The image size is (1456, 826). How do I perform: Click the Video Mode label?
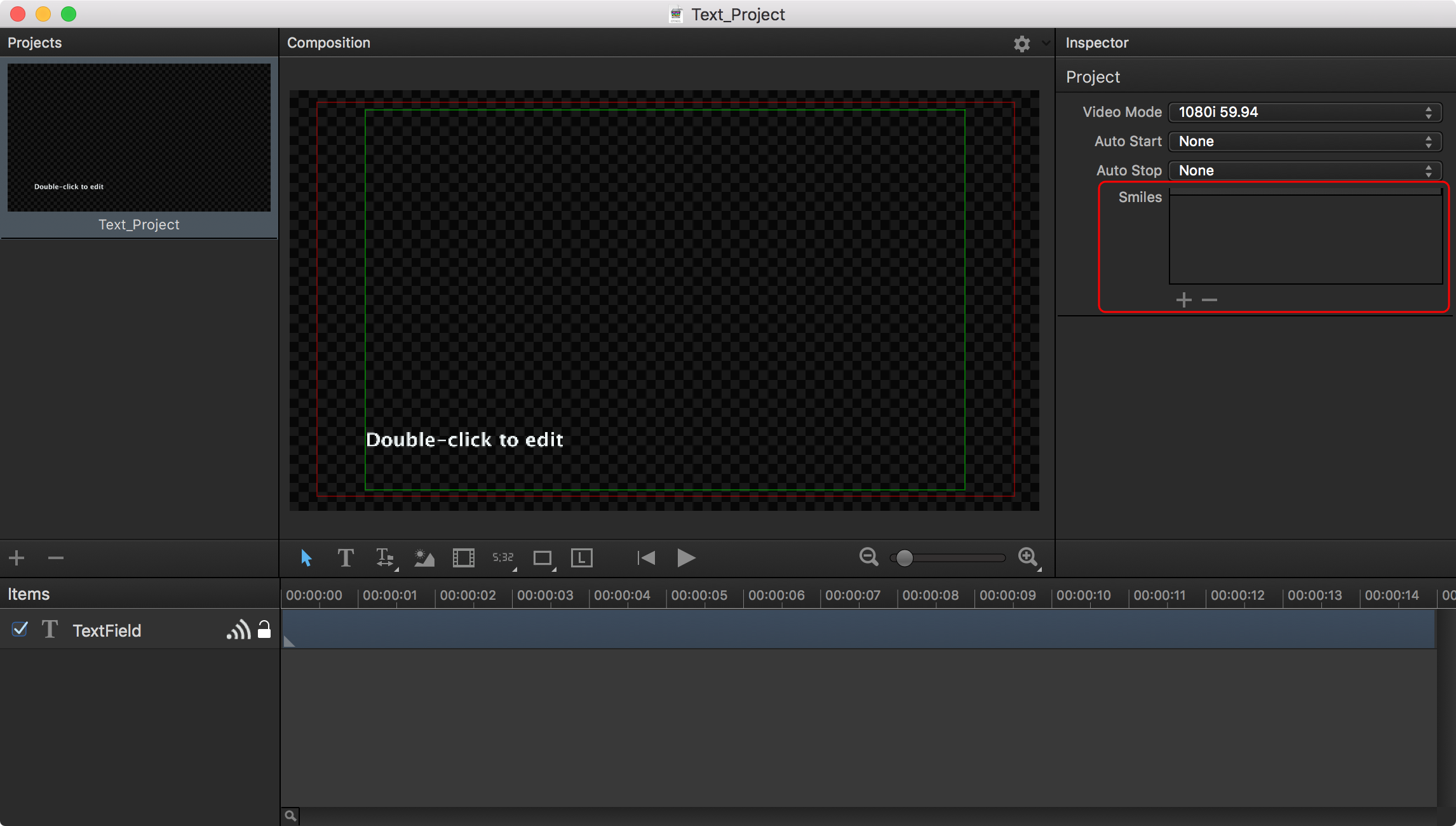(x=1122, y=112)
